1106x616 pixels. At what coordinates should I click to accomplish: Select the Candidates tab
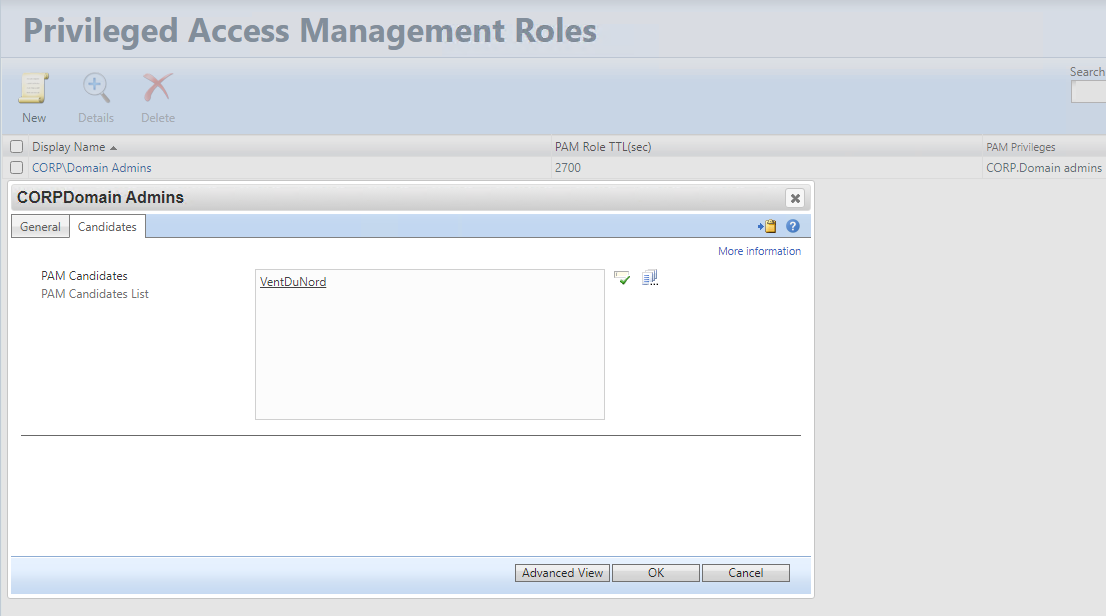[x=107, y=227]
